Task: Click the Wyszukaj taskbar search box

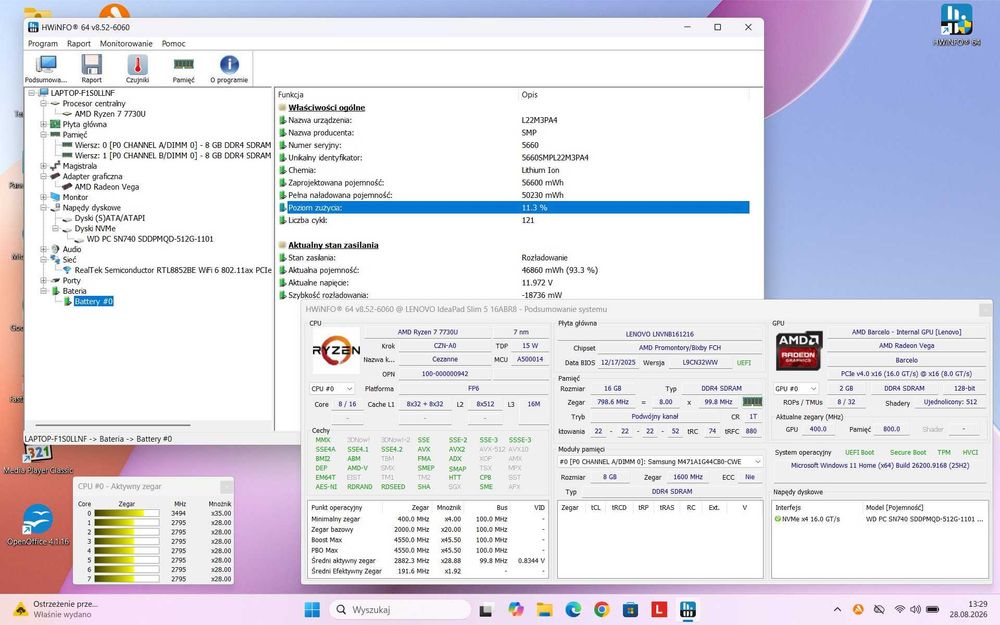Action: (401, 610)
